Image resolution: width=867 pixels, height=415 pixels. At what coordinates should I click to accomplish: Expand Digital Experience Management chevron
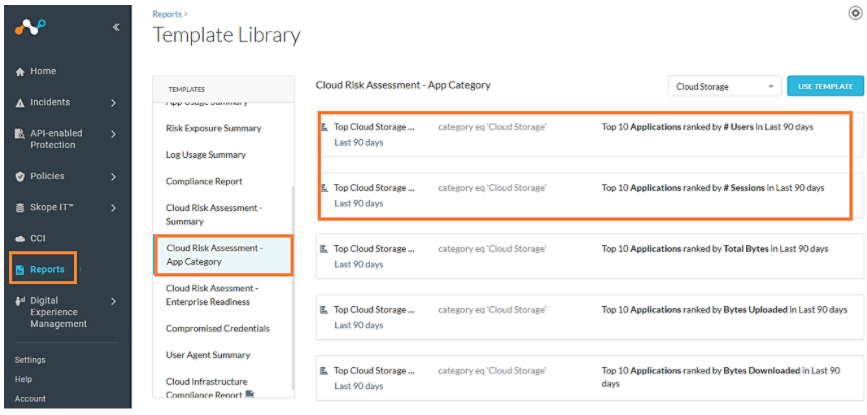113,302
